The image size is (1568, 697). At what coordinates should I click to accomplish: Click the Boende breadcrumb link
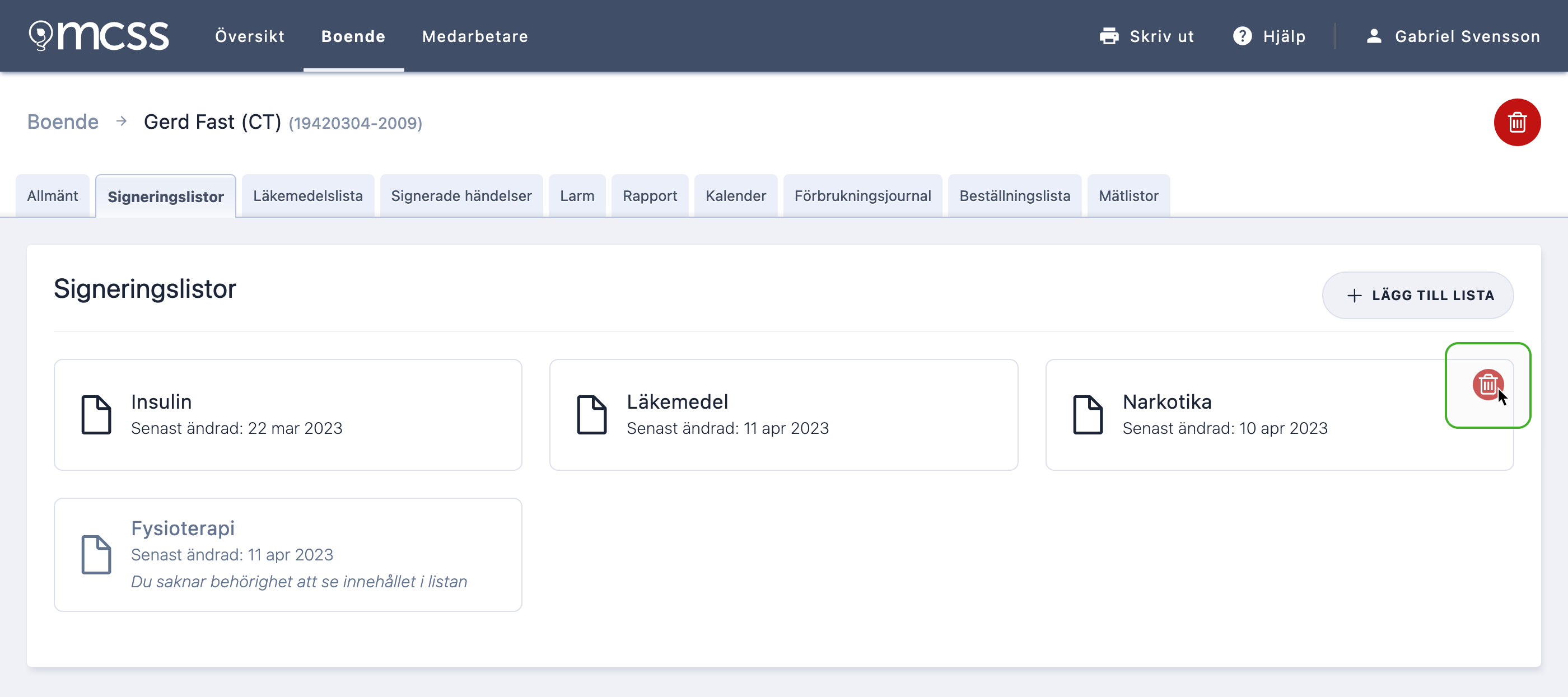63,123
